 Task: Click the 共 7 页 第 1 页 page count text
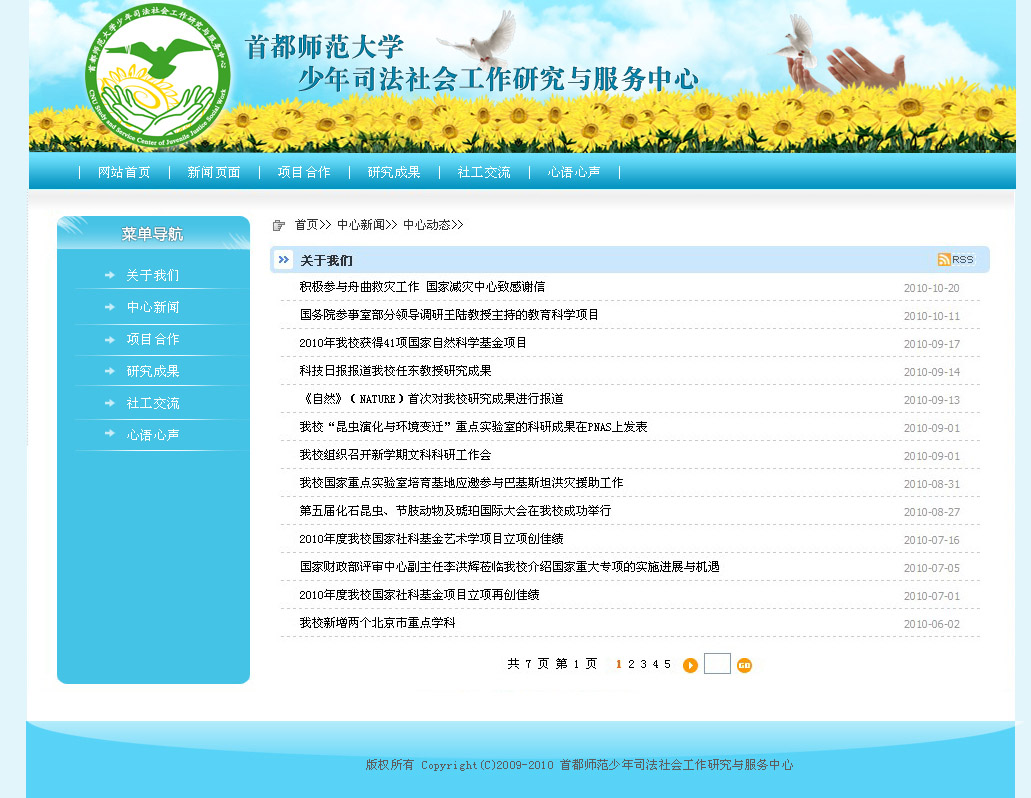point(552,664)
